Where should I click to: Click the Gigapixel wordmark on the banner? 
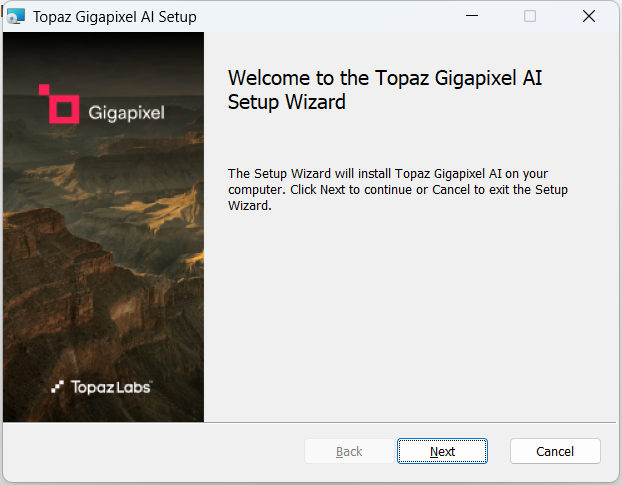pyautogui.click(x=127, y=113)
